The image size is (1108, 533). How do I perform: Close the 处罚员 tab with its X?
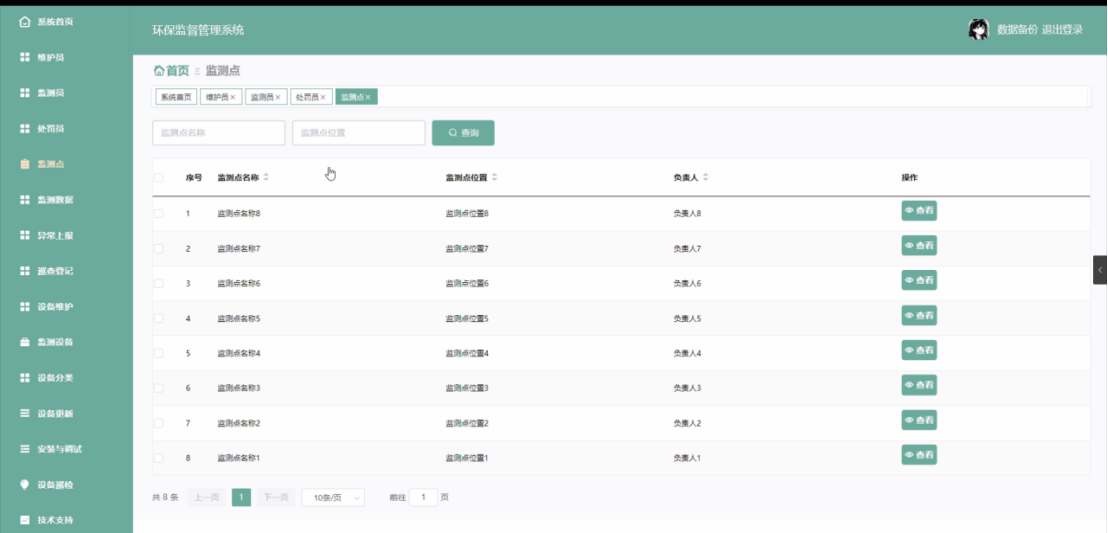tap(323, 98)
